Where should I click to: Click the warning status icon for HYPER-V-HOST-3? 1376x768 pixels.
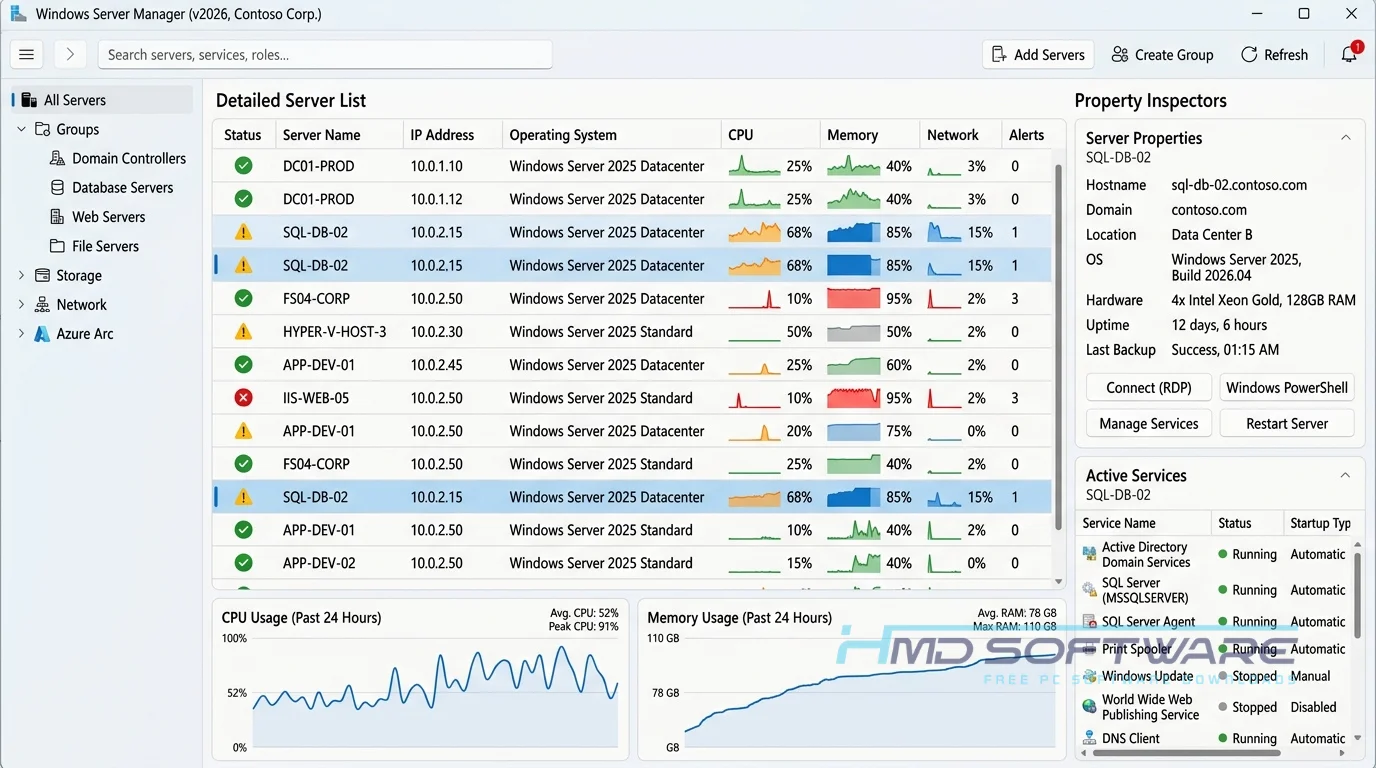[243, 331]
